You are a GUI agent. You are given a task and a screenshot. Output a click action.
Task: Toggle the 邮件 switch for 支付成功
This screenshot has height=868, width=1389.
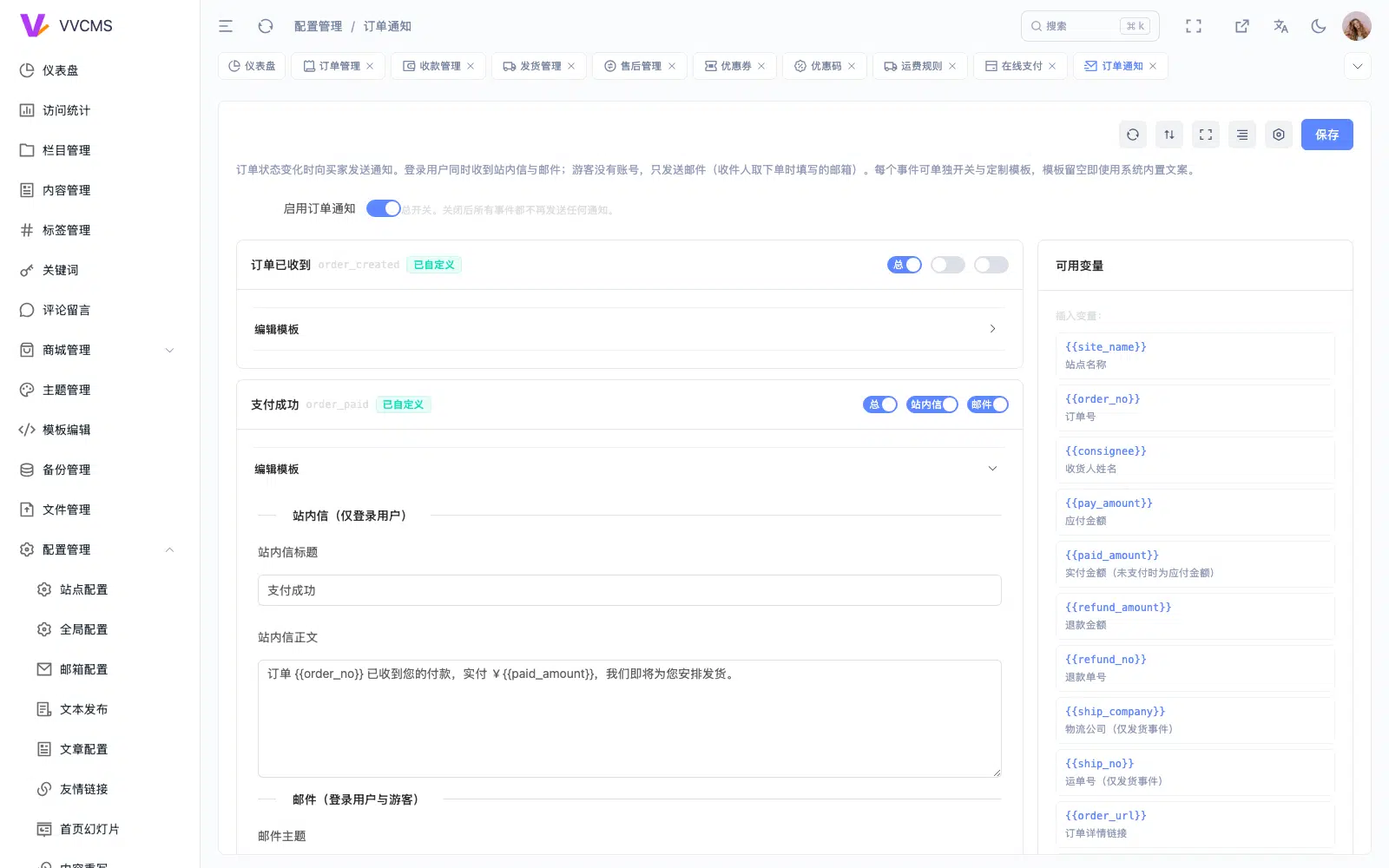(x=988, y=404)
